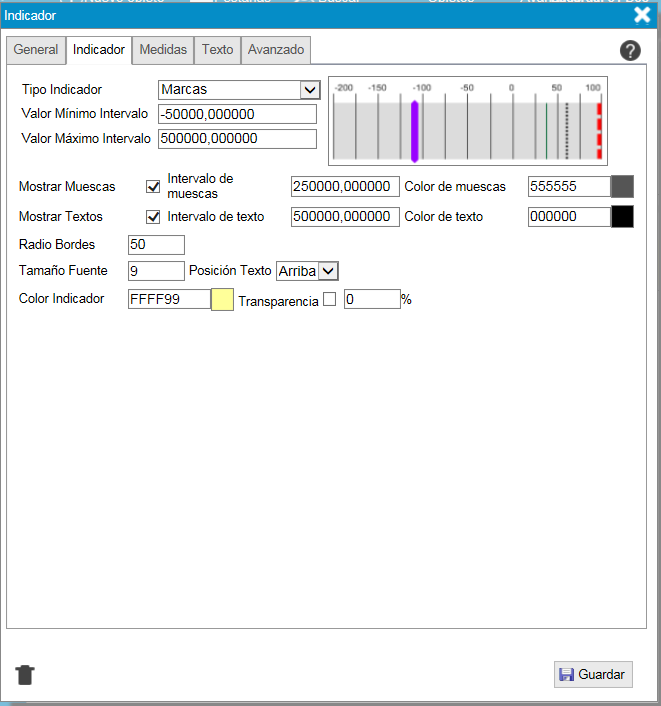
Task: Open the gray Color de muescas swatch
Action: (x=622, y=186)
